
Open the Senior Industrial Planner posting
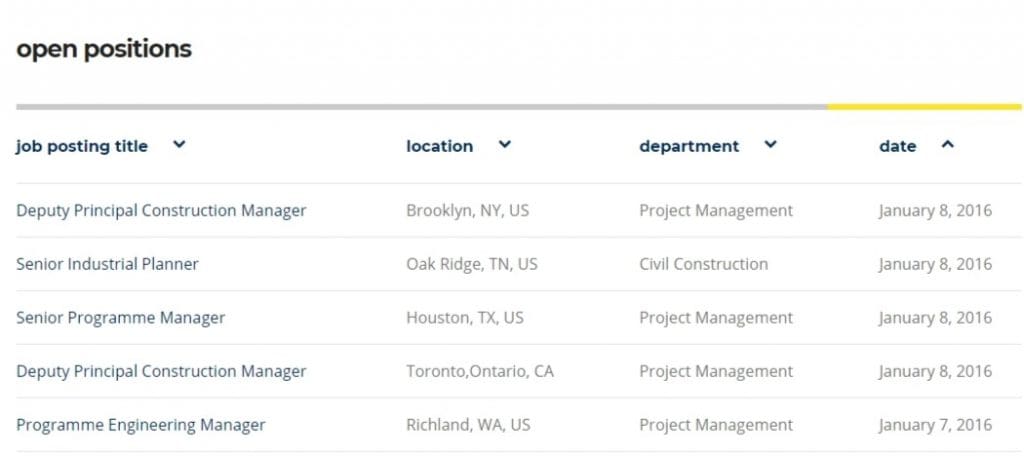(107, 264)
